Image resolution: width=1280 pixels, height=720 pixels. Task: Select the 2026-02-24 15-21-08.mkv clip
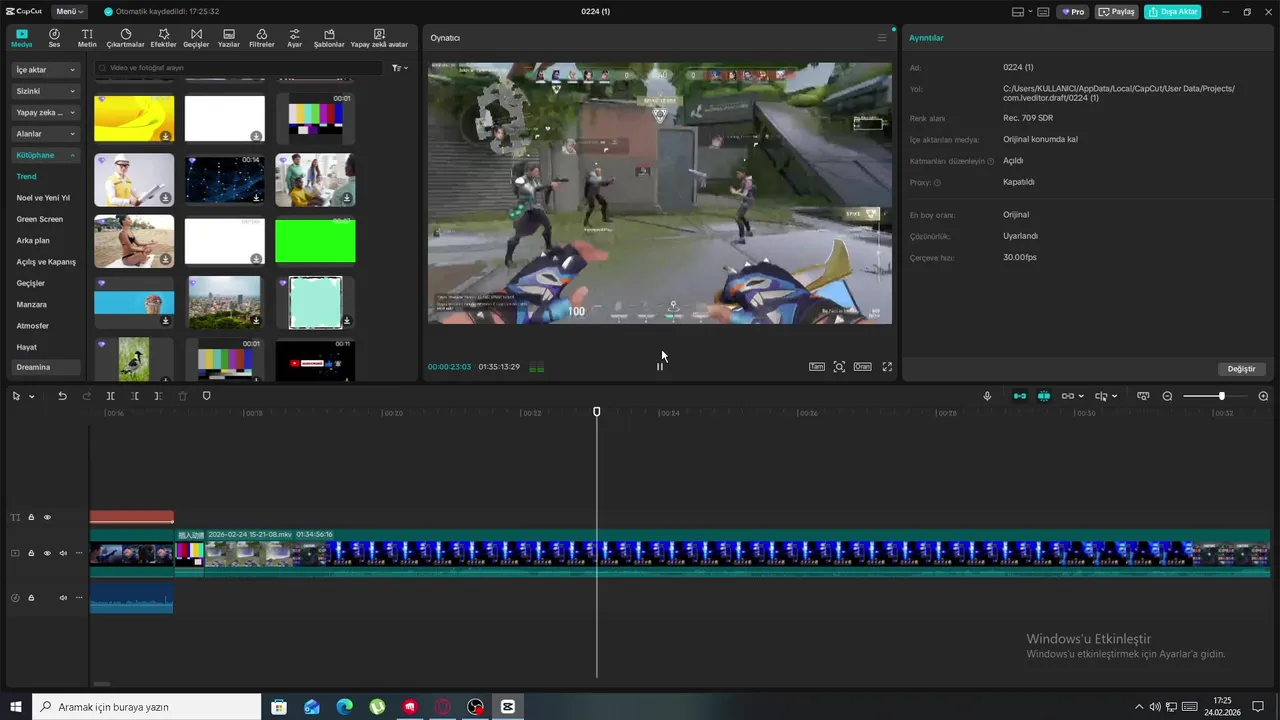pos(736,553)
